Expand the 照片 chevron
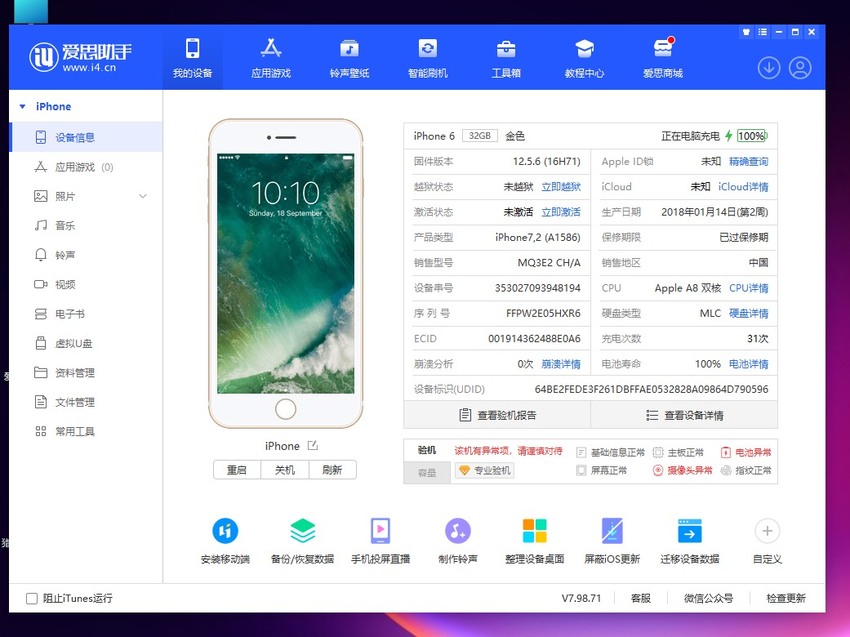Image resolution: width=850 pixels, height=637 pixels. 143,196
